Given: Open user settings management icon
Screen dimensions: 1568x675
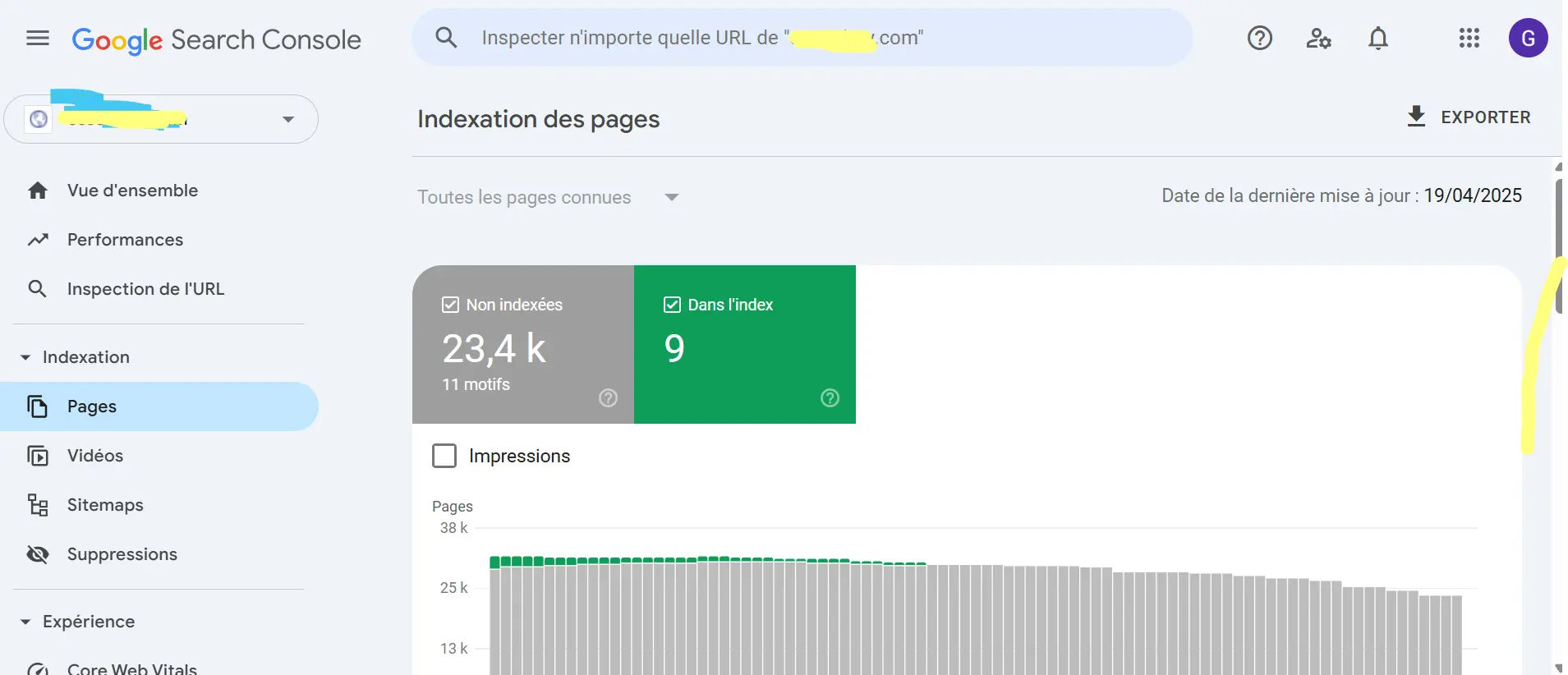Looking at the screenshot, I should 1318,39.
